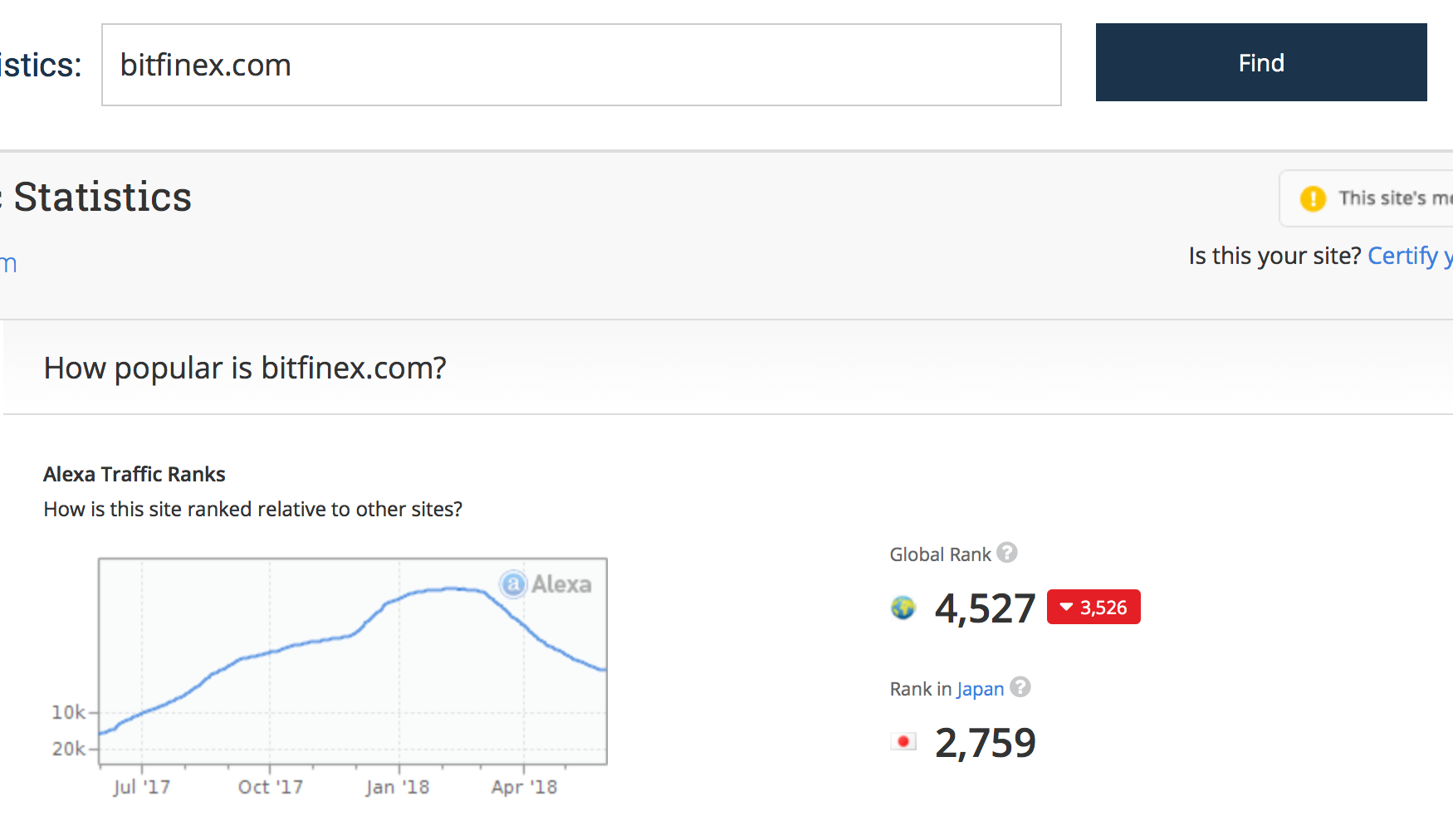The width and height of the screenshot is (1453, 840).
Task: Click the 'How is this site ranked' description text
Action: (253, 509)
